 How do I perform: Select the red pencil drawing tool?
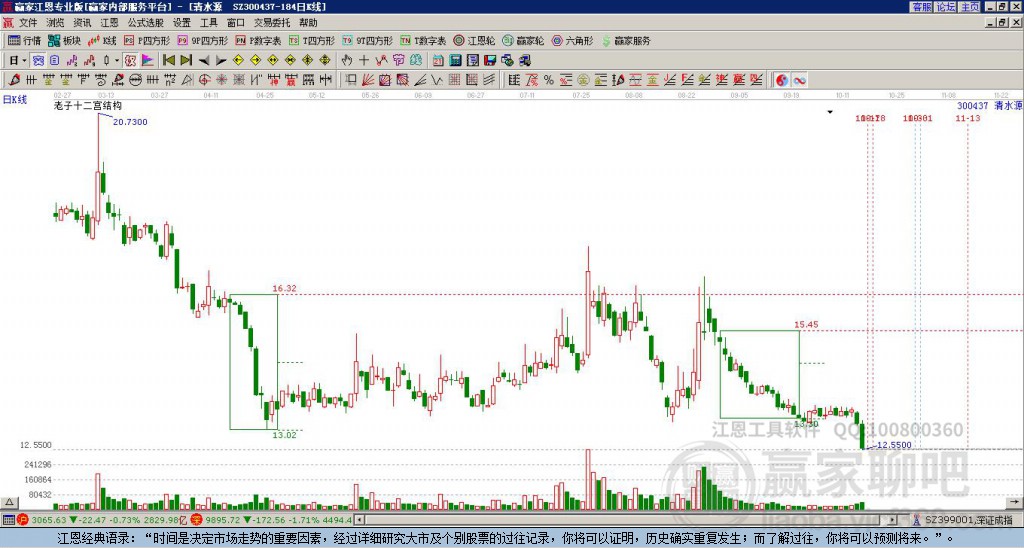pos(14,80)
